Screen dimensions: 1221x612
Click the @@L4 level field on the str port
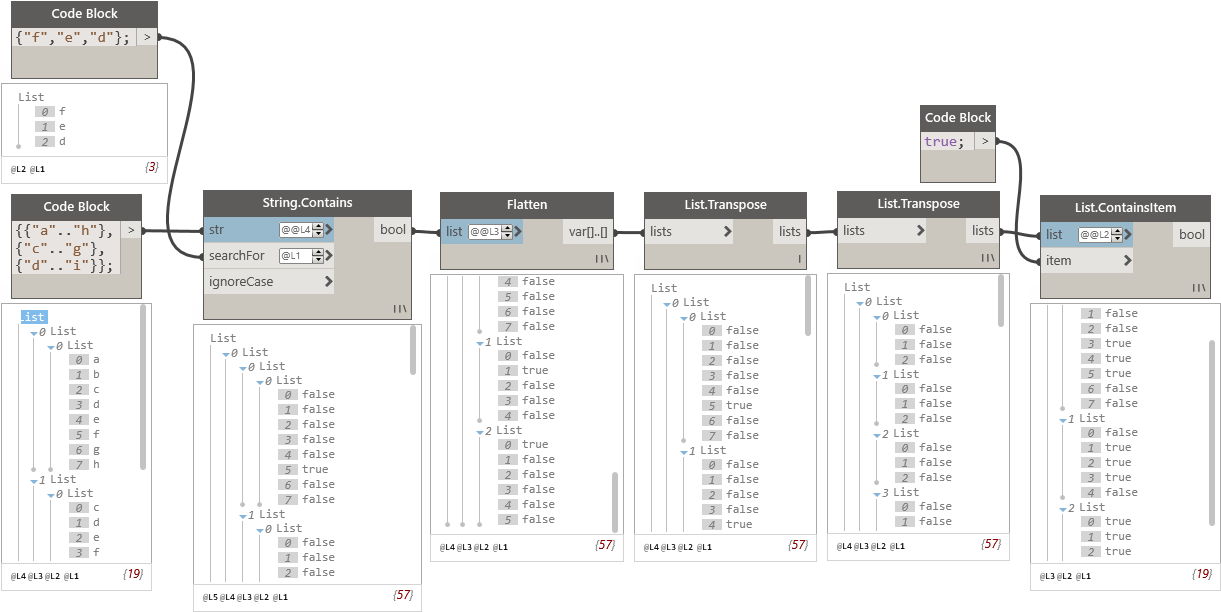coord(297,230)
